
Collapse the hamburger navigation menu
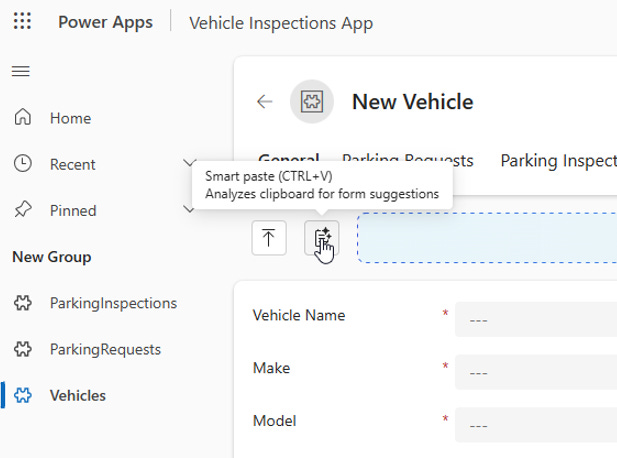pos(21,71)
